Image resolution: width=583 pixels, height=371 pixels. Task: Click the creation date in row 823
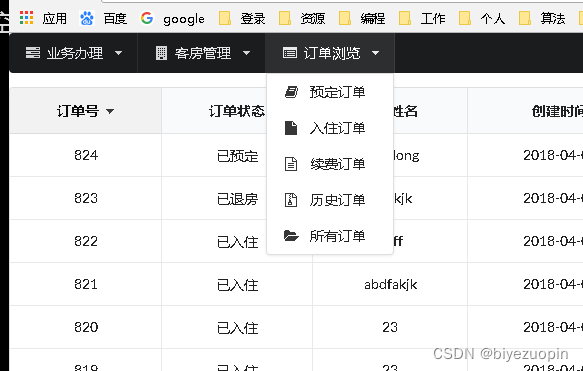click(553, 198)
